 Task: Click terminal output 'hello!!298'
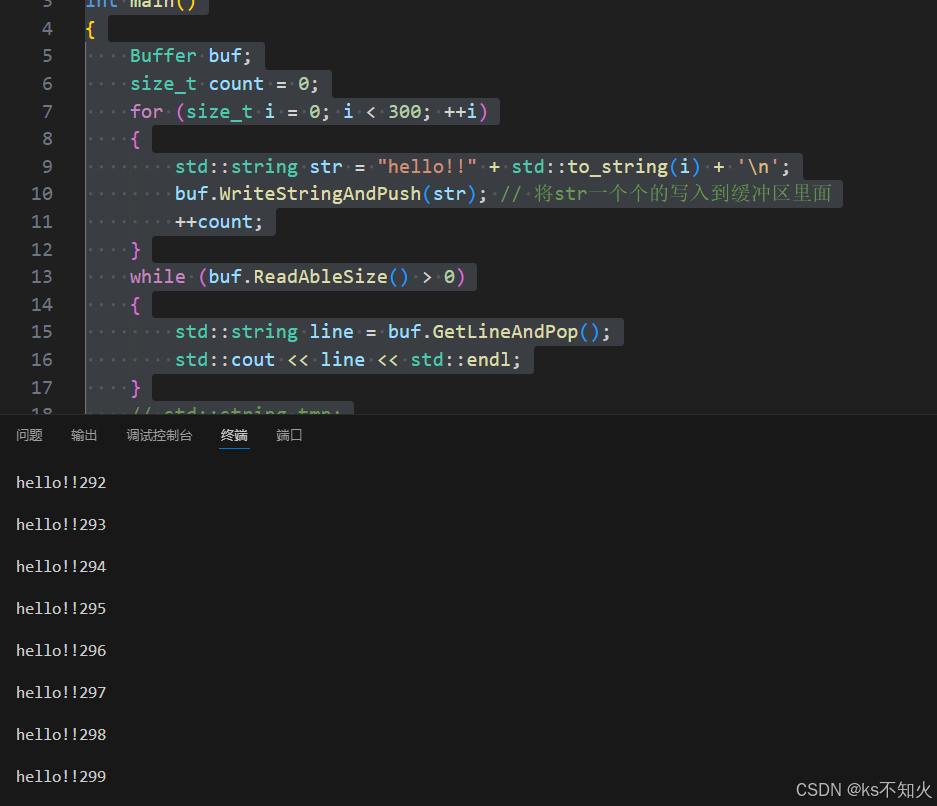tap(61, 734)
